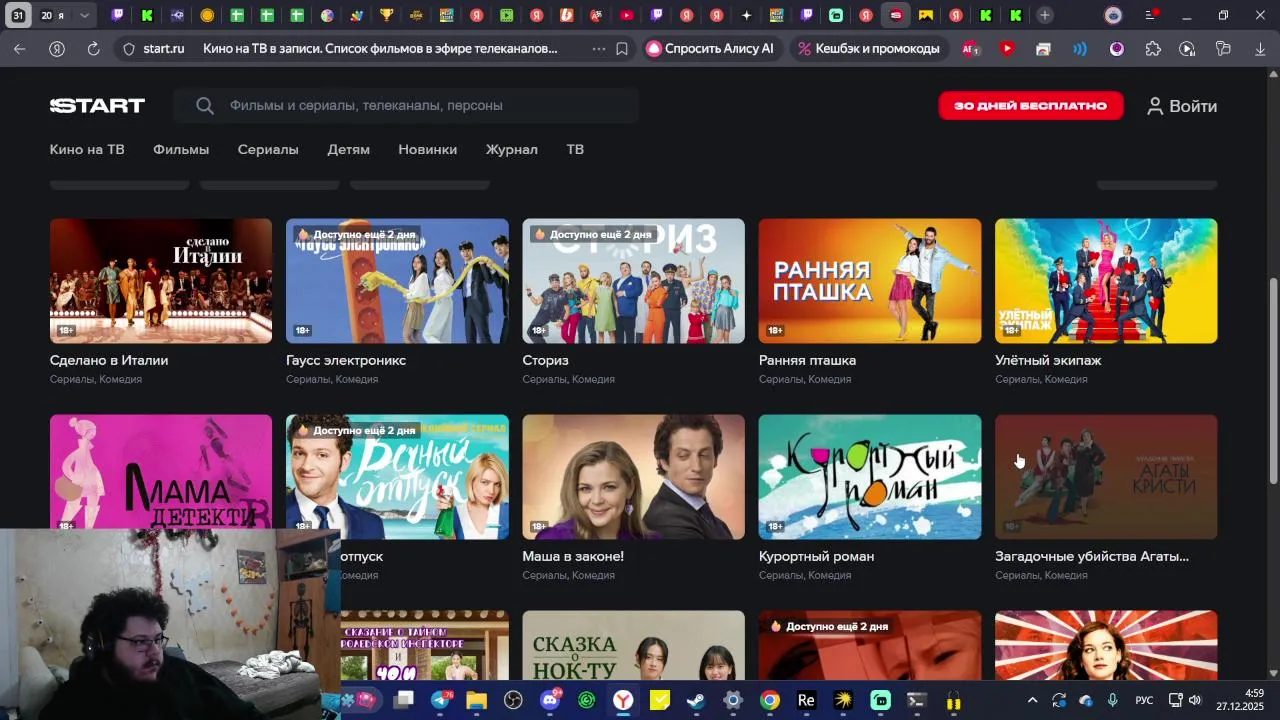Open the «Сделано в Италии» poster
Image resolution: width=1280 pixels, height=720 pixels.
pyautogui.click(x=161, y=281)
